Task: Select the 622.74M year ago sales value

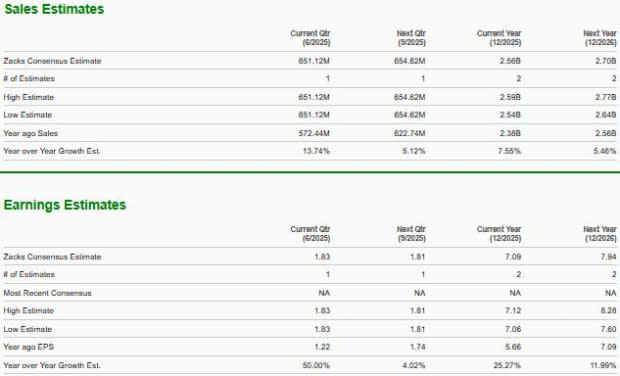Action: [x=410, y=133]
